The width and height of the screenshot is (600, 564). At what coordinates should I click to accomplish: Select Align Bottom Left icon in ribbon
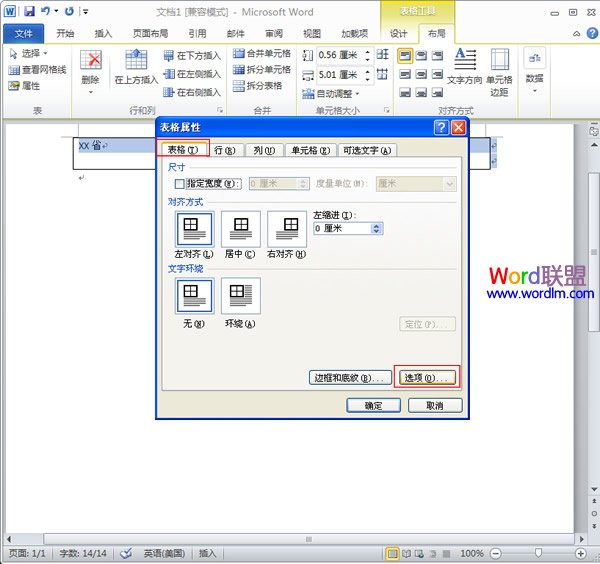point(405,92)
